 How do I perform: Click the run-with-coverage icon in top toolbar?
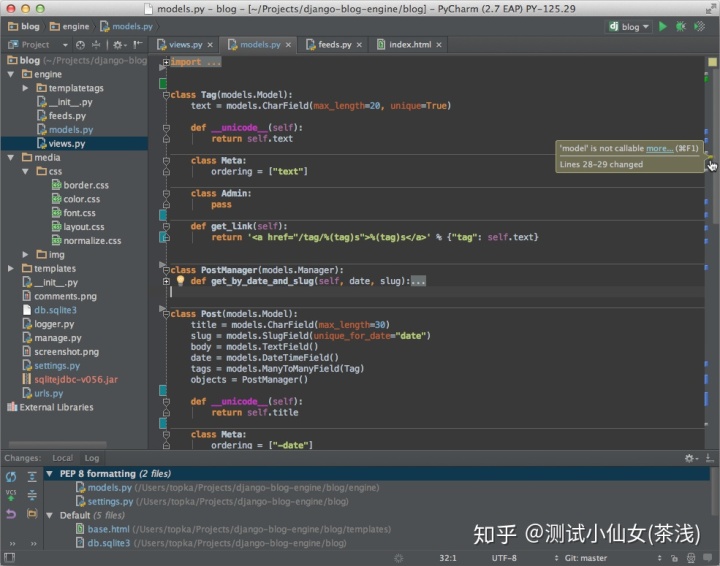click(699, 27)
